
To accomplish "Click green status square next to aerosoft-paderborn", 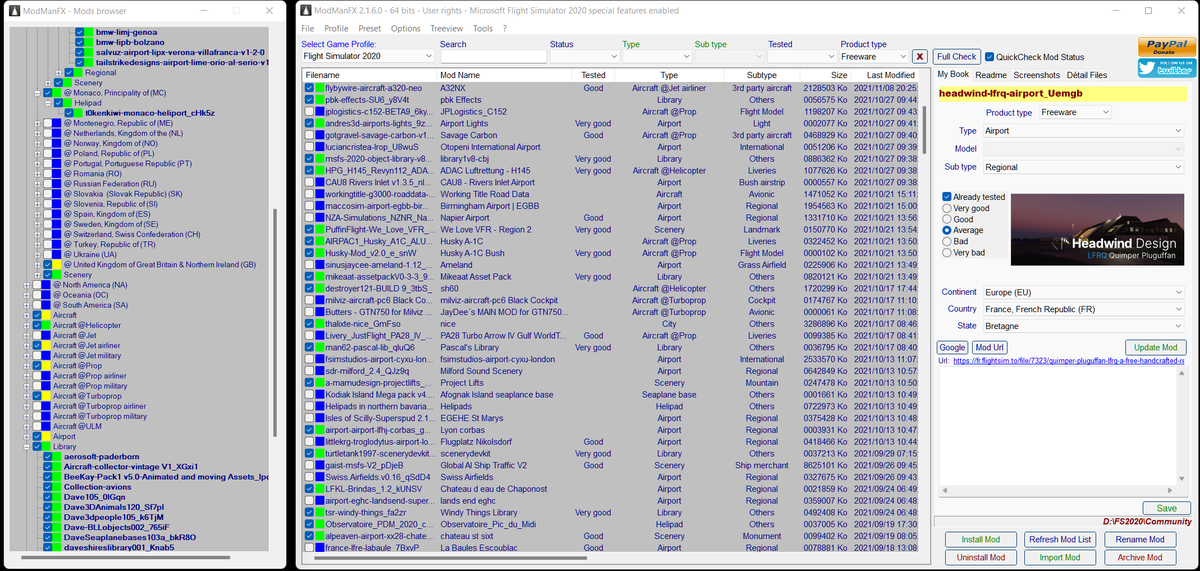I will click(x=57, y=457).
